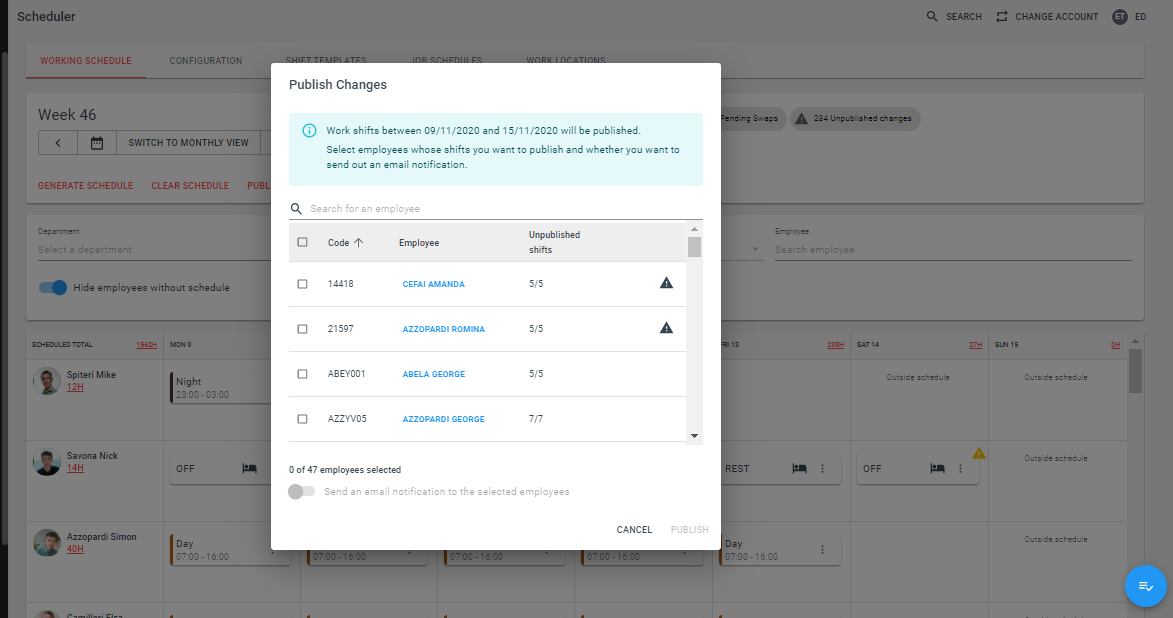Click Spiteri Mike 12H hours link
This screenshot has width=1173, height=618.
coord(75,387)
